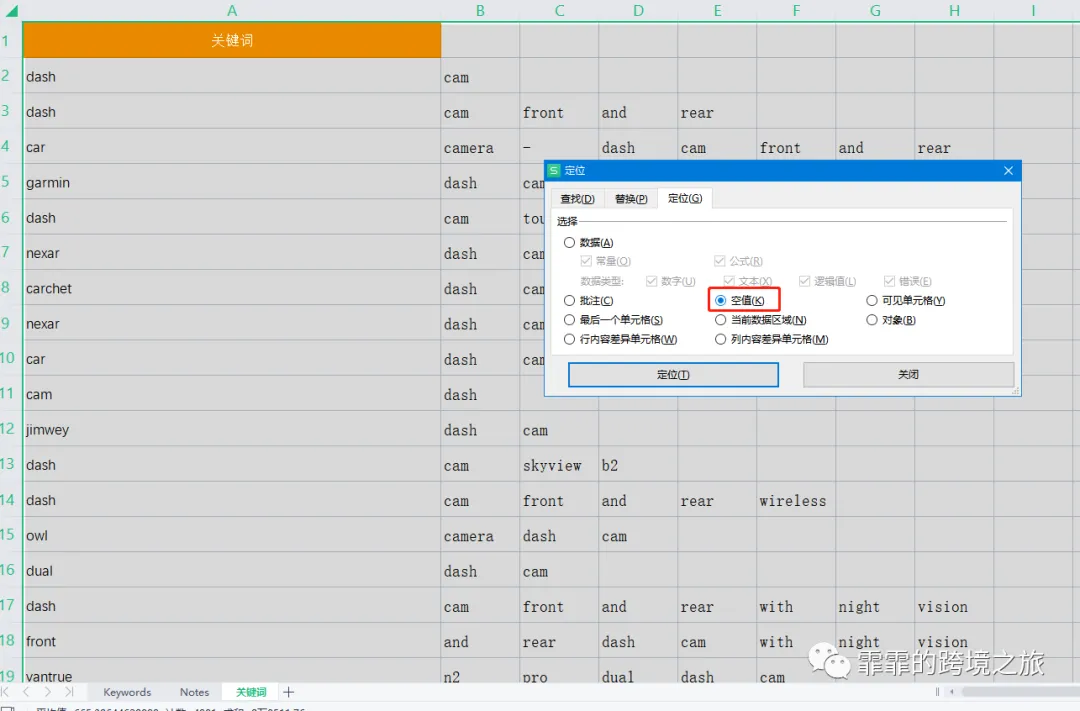Click the cell containing "carchet"
This screenshot has width=1080, height=711.
tap(232, 288)
